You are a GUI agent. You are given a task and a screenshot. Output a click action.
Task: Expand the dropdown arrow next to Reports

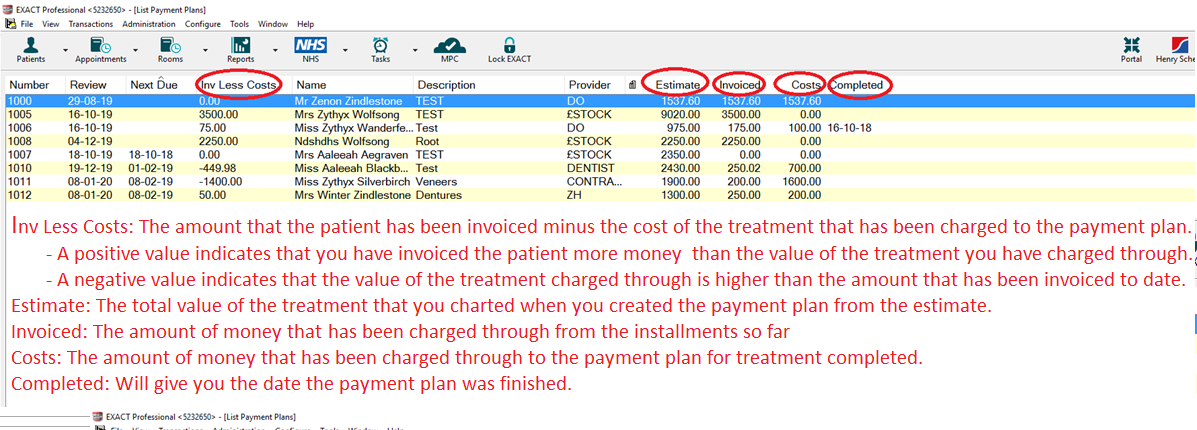[x=276, y=50]
